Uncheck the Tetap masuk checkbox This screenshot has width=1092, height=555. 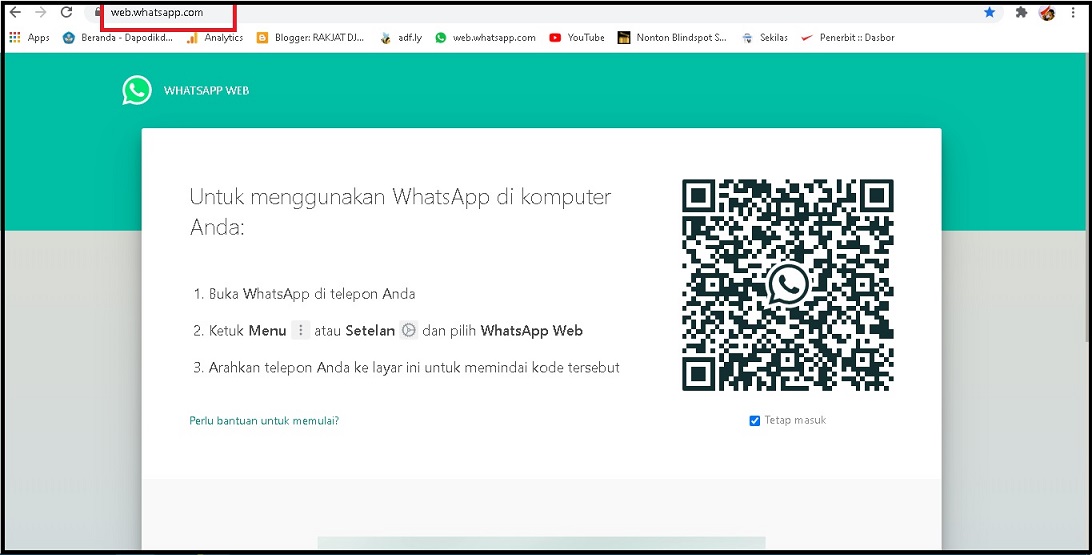point(754,421)
